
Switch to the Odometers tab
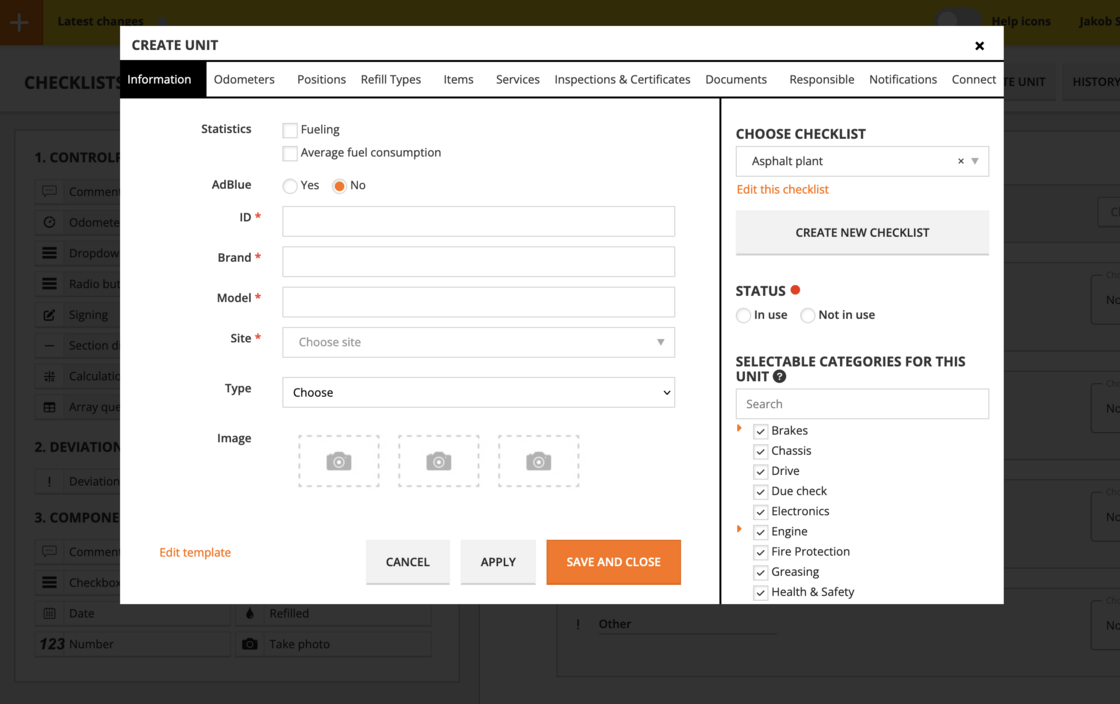pyautogui.click(x=244, y=79)
